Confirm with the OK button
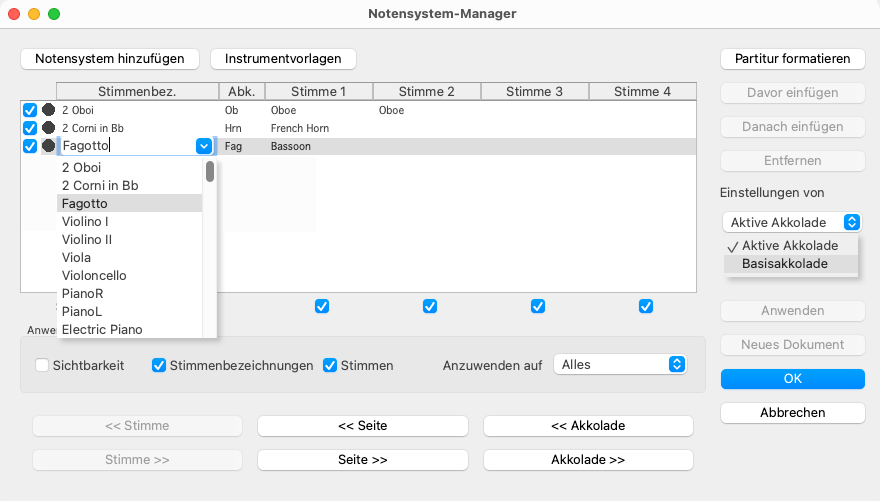 pos(792,379)
